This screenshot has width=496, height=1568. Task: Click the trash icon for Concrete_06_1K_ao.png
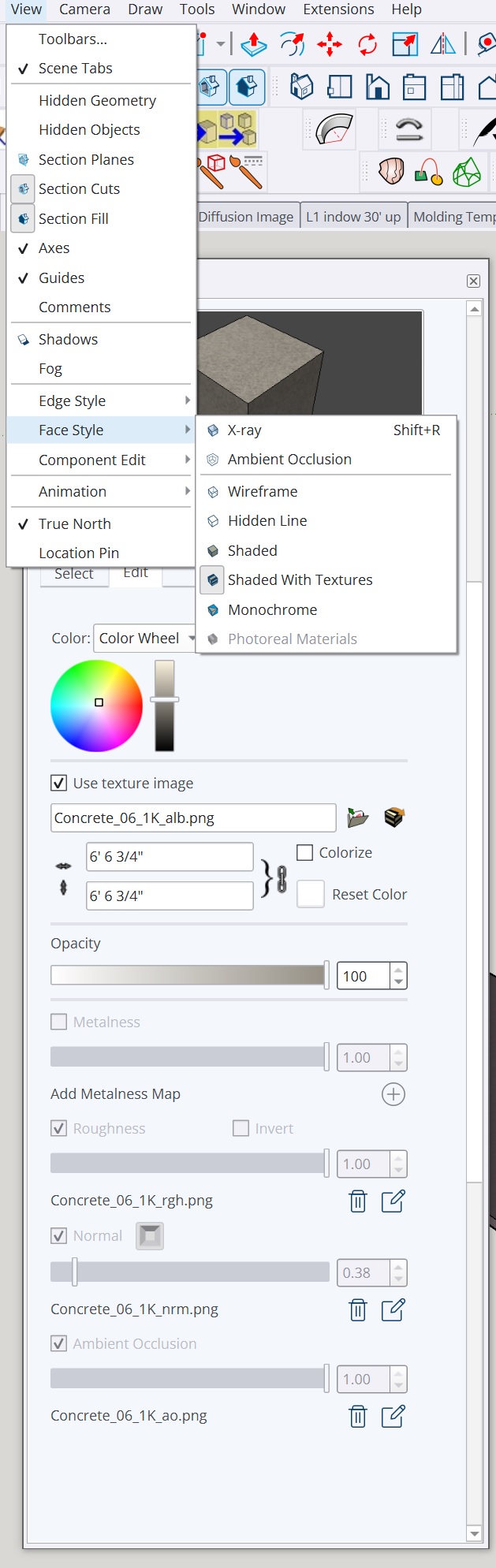point(357,1416)
